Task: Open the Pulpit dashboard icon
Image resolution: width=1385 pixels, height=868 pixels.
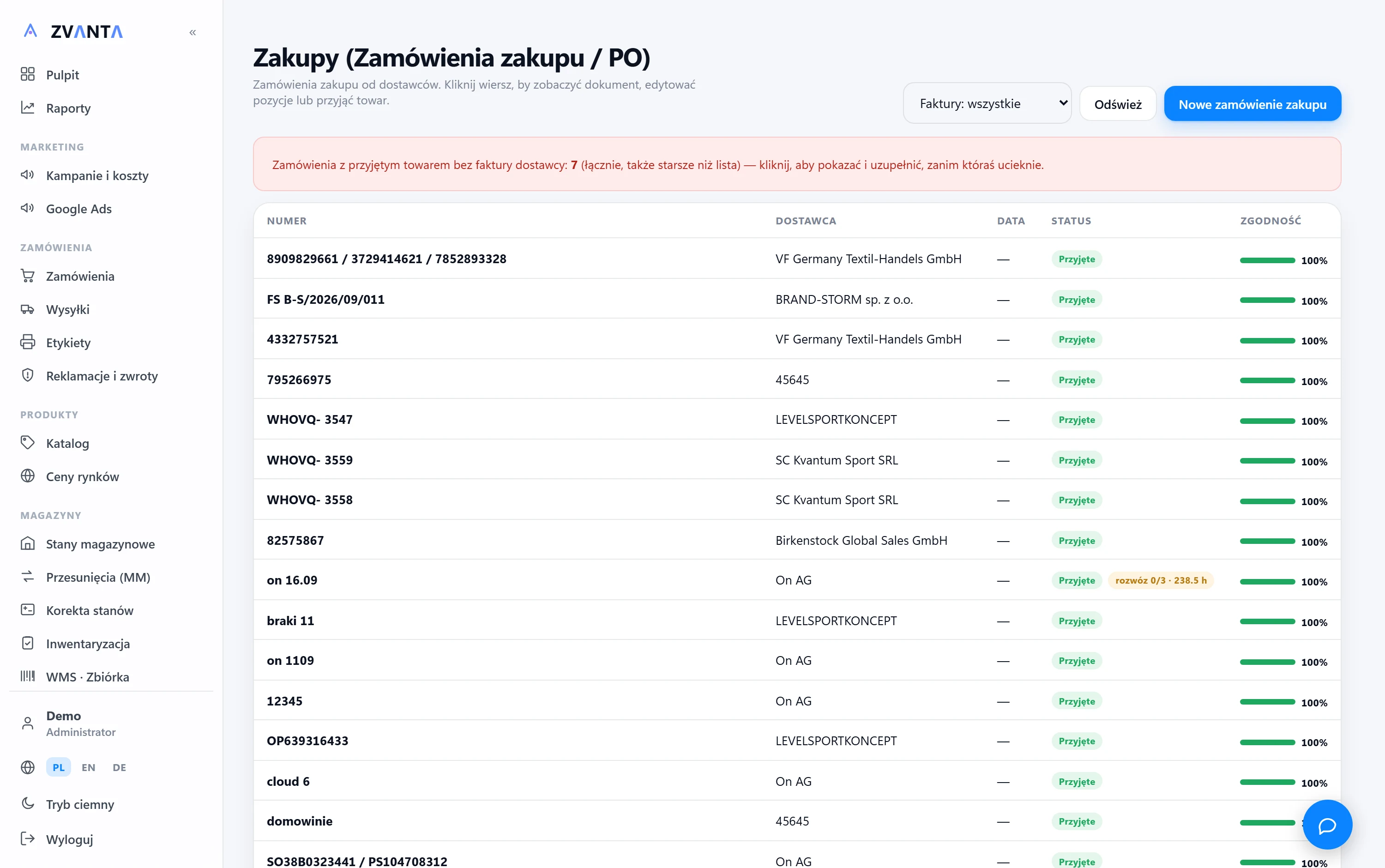Action: [28, 74]
